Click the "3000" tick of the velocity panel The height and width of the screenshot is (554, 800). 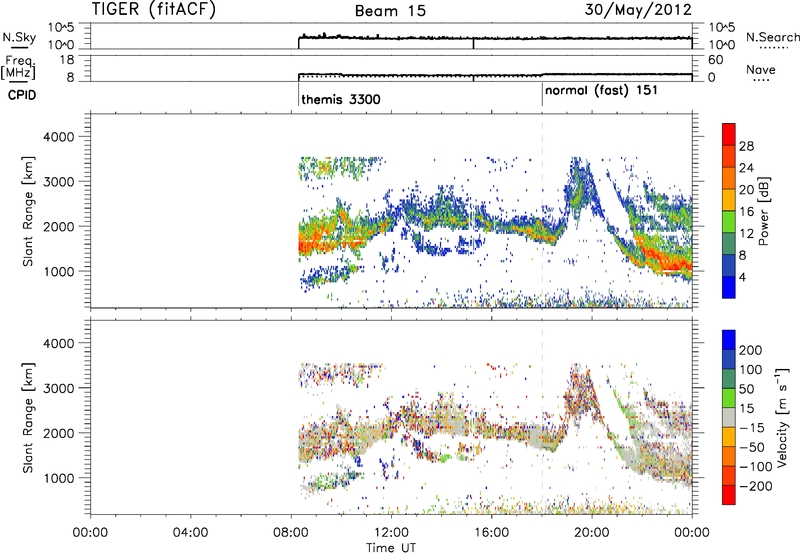coord(58,388)
